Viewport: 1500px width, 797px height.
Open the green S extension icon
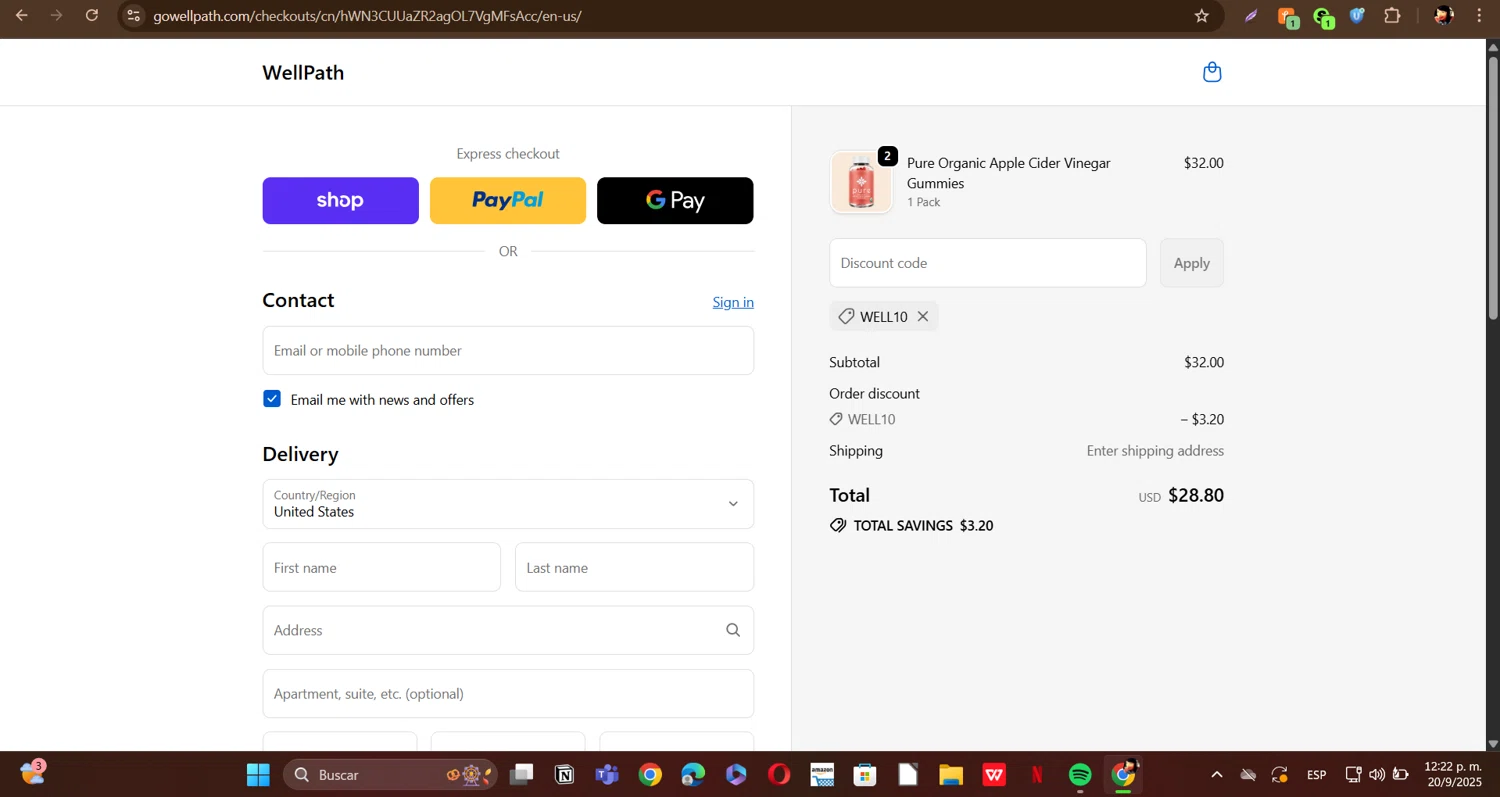coord(1323,17)
